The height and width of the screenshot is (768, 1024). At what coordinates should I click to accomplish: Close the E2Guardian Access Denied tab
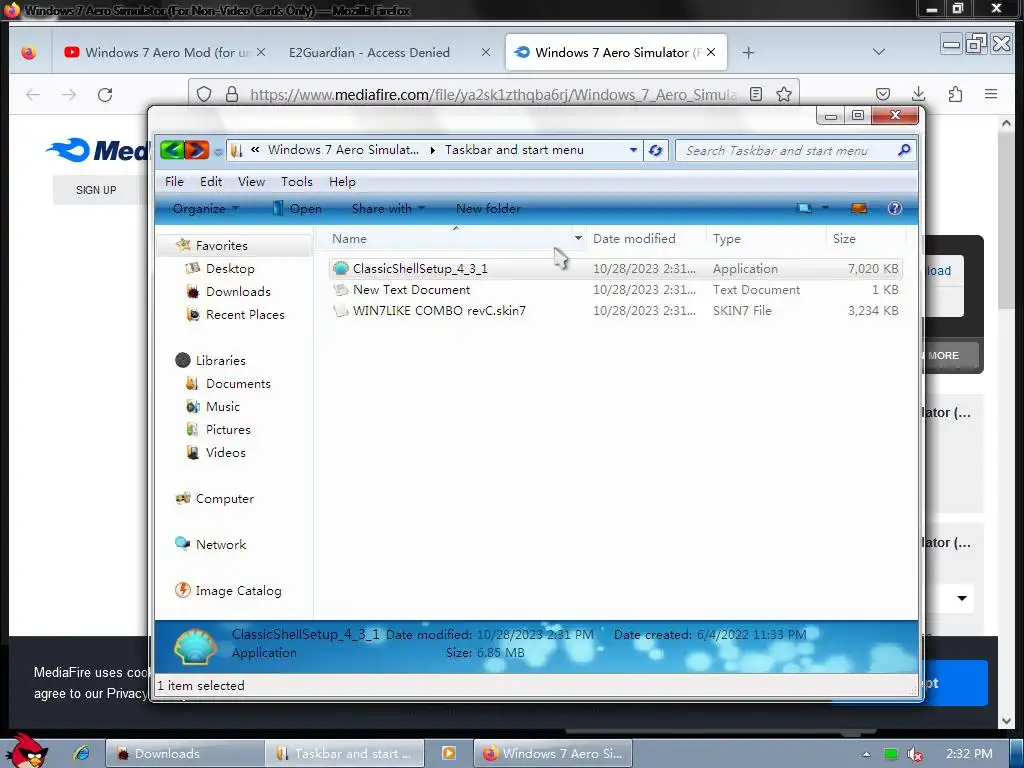[x=485, y=52]
